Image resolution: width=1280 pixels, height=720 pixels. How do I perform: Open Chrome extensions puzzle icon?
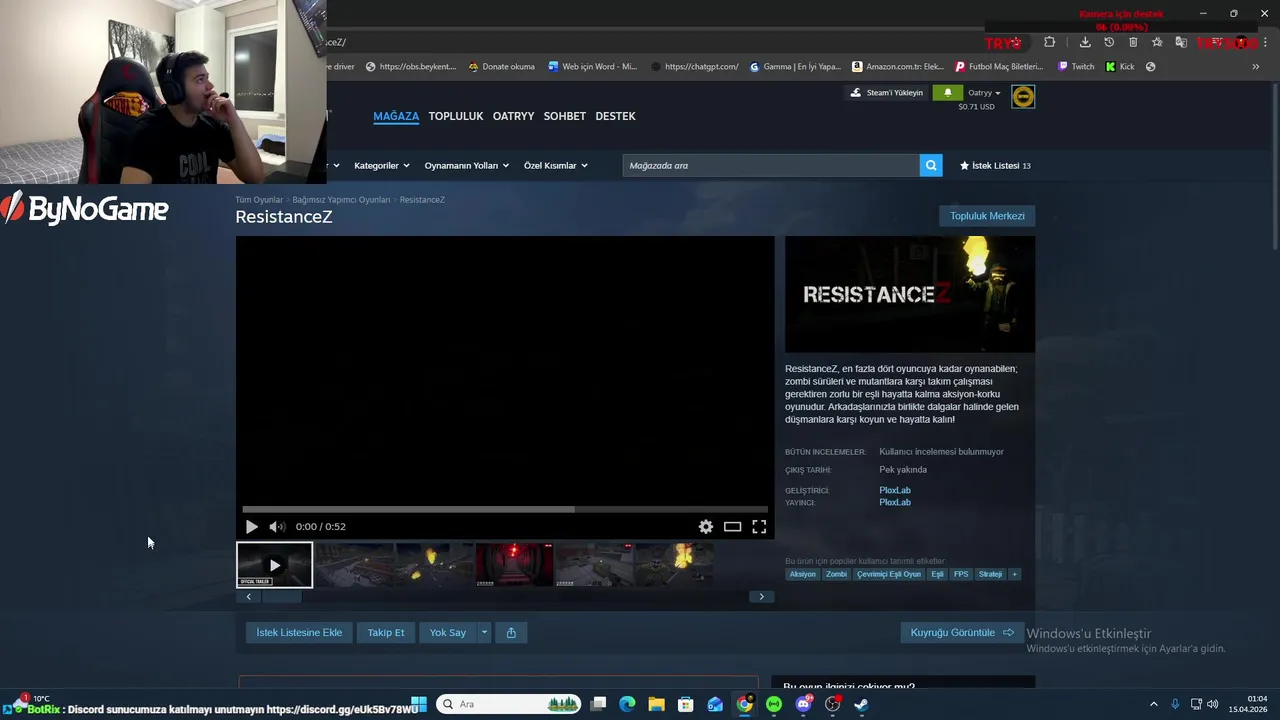tap(1049, 42)
